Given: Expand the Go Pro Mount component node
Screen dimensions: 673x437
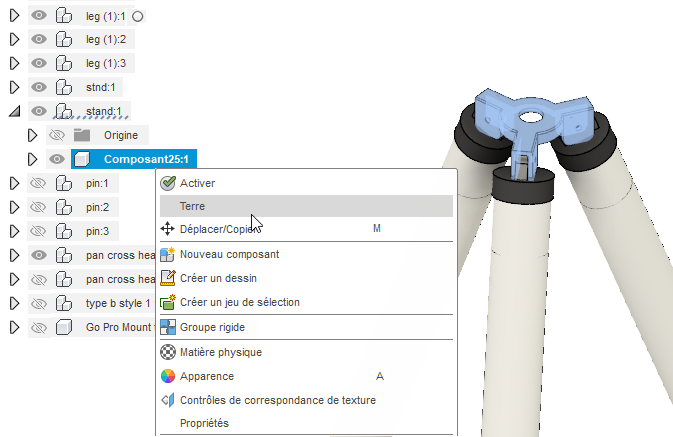Looking at the screenshot, I should click(14, 328).
